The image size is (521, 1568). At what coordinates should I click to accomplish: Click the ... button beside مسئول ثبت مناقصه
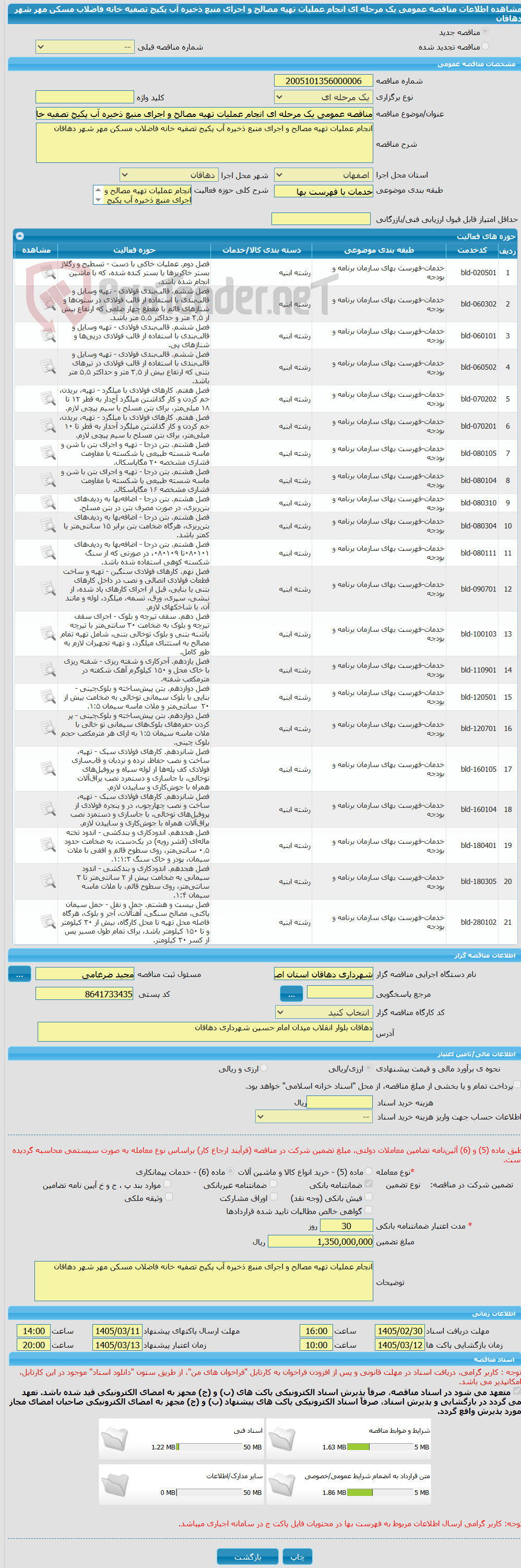[x=19, y=974]
